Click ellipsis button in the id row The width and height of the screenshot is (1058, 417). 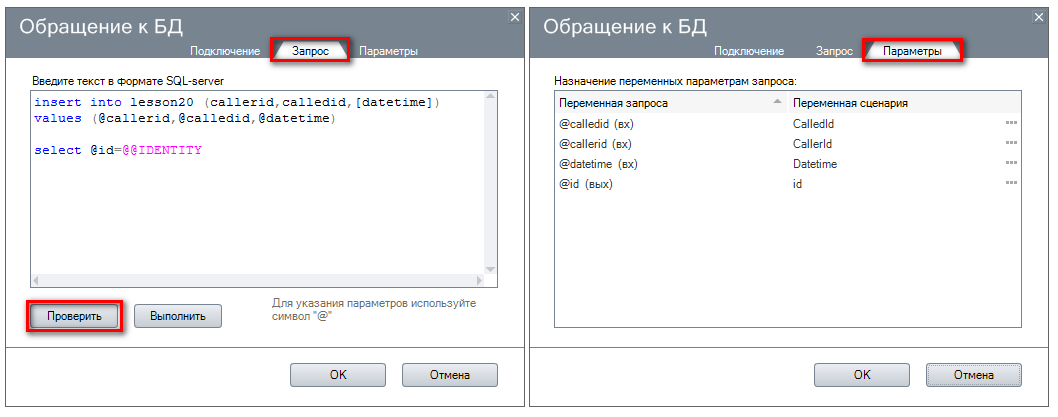1011,184
